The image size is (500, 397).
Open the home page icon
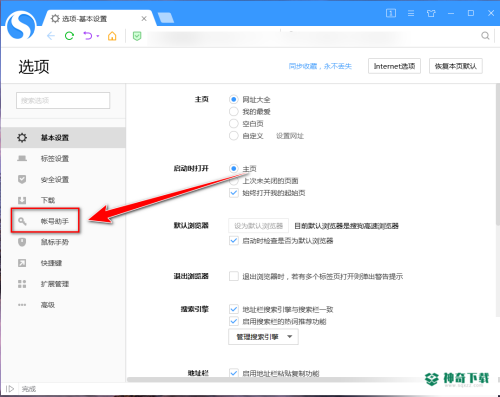(112, 36)
